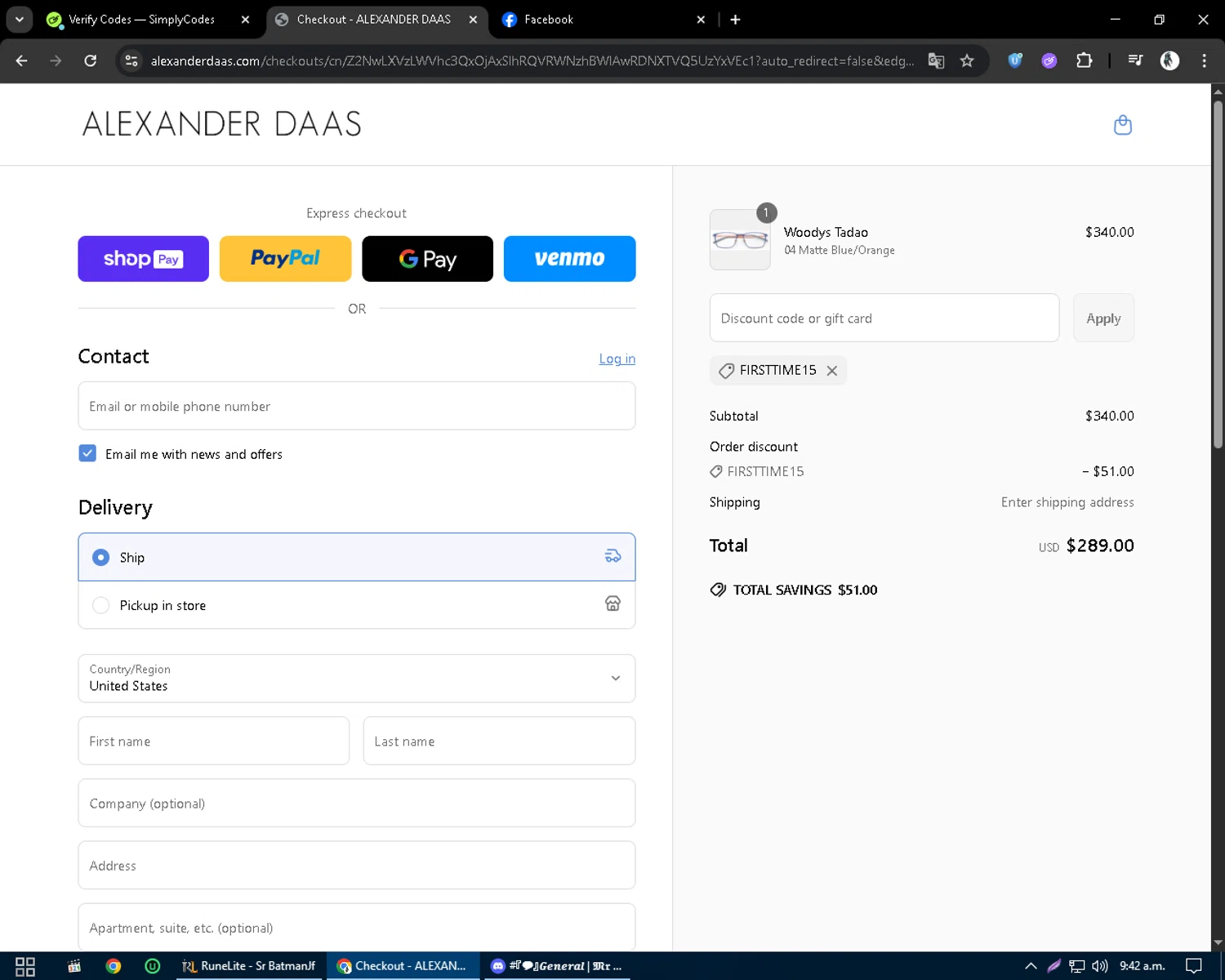
Task: Close the Facebook tab
Action: click(x=701, y=20)
